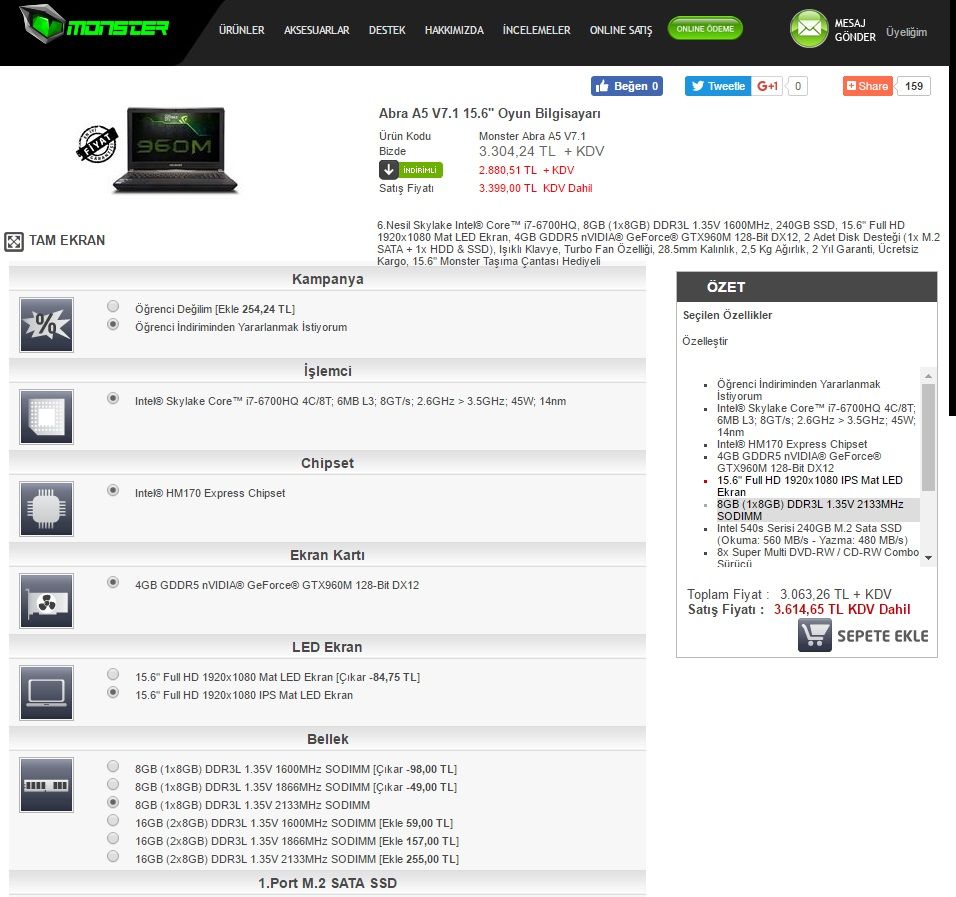Click the Monster logo in the header
Viewport: 956px width, 897px height.
click(x=94, y=24)
